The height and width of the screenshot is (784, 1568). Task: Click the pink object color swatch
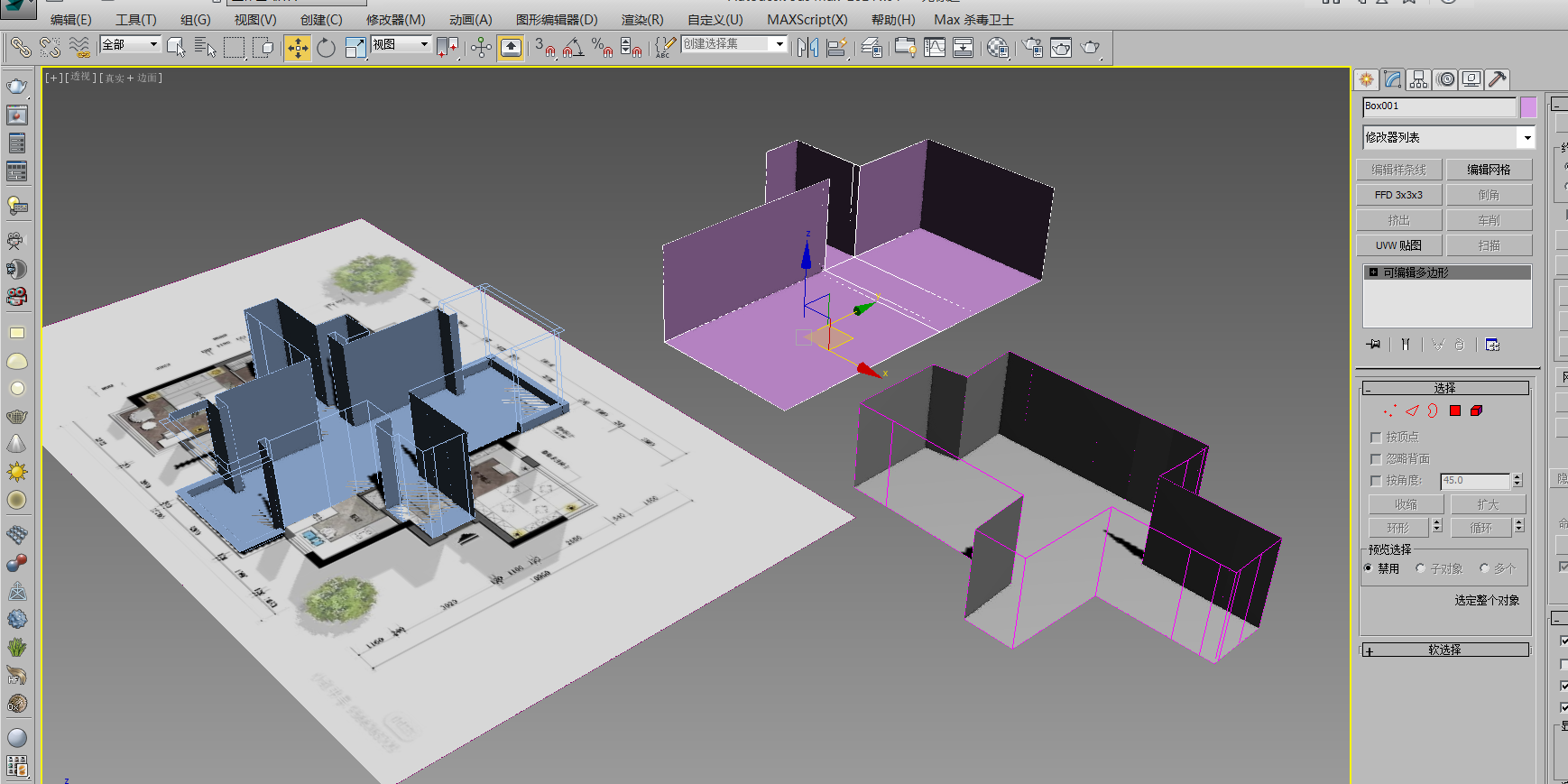1527,107
